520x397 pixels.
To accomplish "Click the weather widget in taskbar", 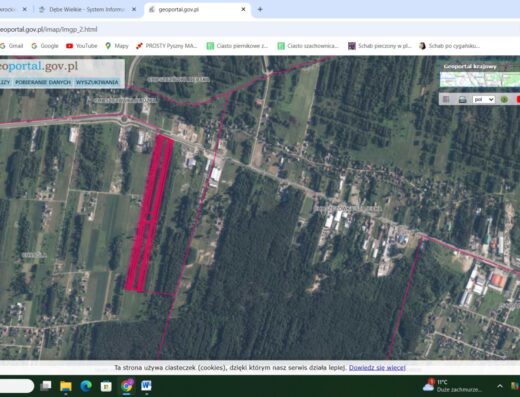I will tap(452, 386).
